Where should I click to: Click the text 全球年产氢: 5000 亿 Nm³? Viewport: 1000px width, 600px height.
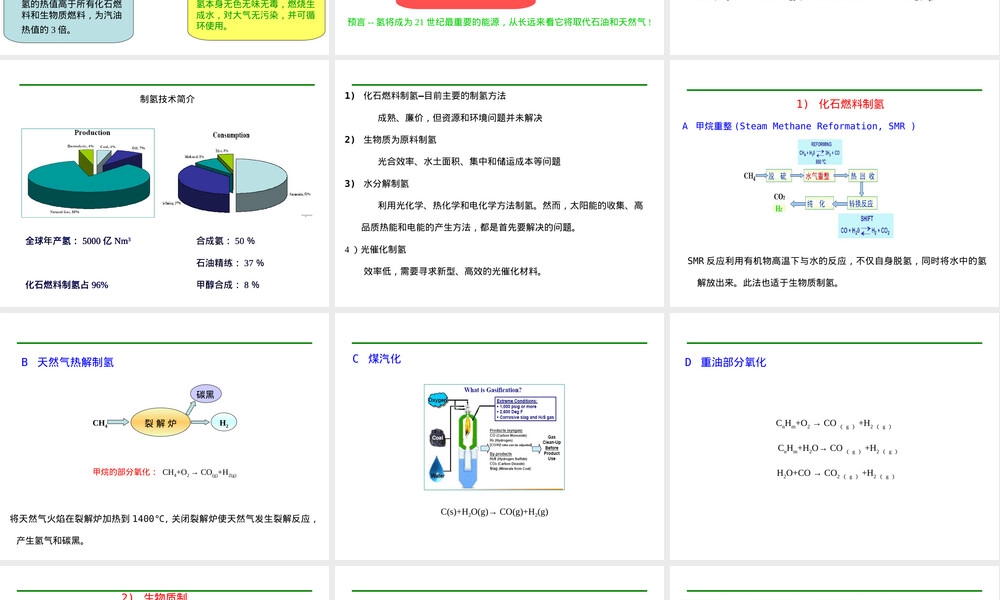point(78,241)
